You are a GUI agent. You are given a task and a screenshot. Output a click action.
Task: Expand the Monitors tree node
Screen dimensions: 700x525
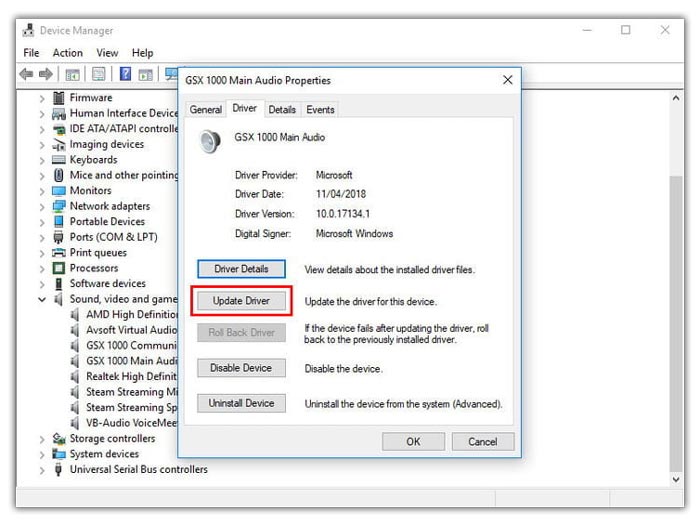42,192
